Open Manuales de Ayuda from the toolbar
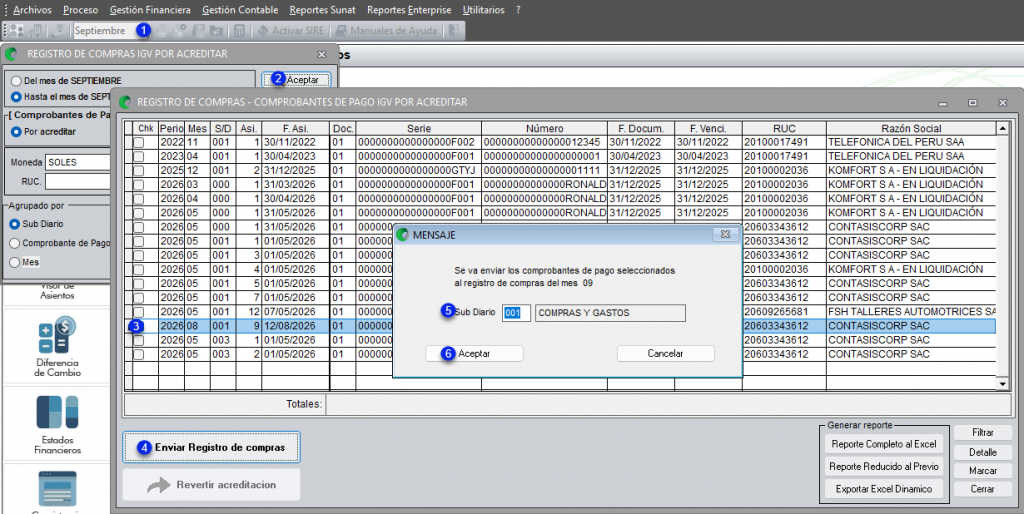 point(386,31)
